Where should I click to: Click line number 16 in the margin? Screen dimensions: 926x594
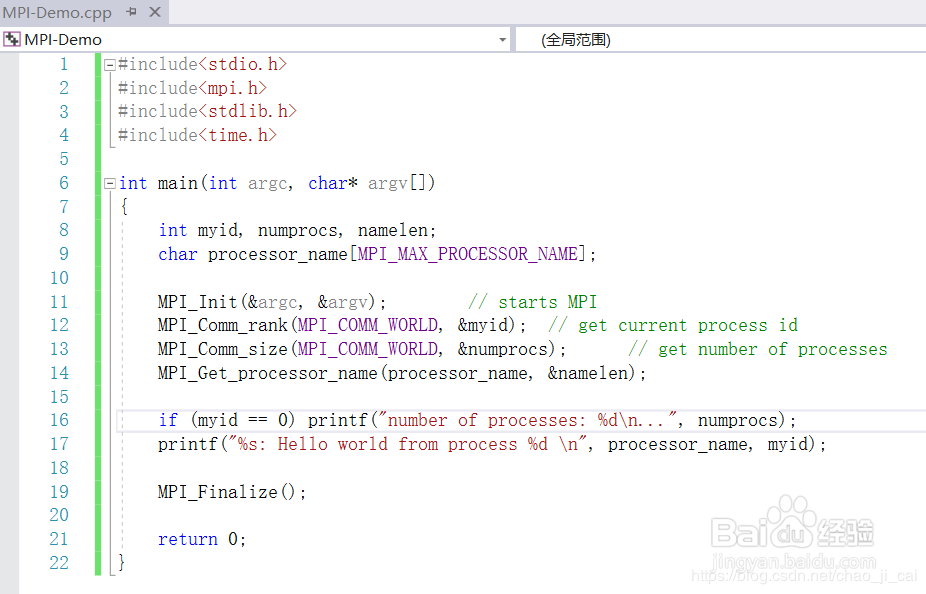[x=59, y=420]
